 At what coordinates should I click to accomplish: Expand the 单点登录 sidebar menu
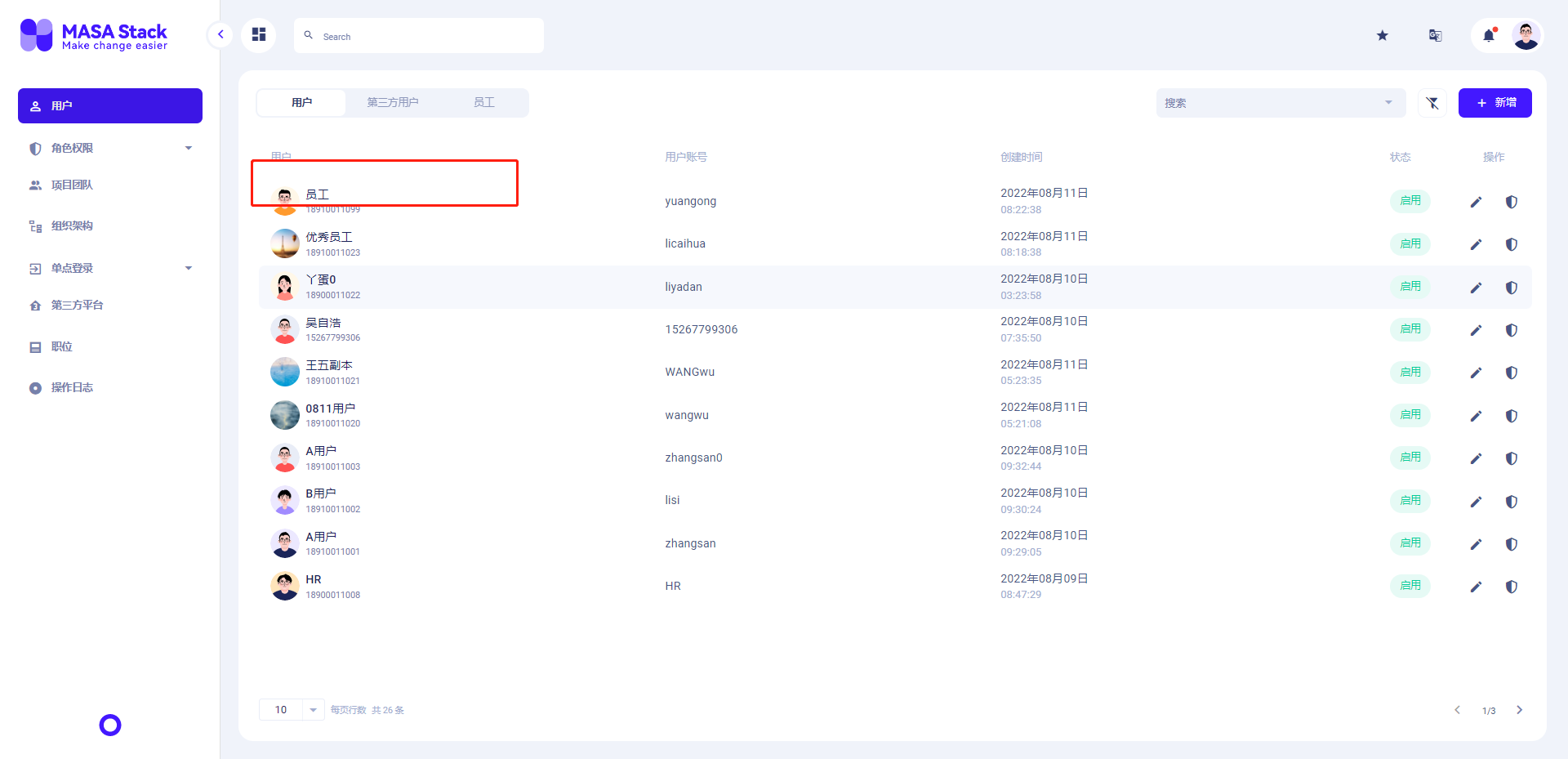pyautogui.click(x=110, y=268)
